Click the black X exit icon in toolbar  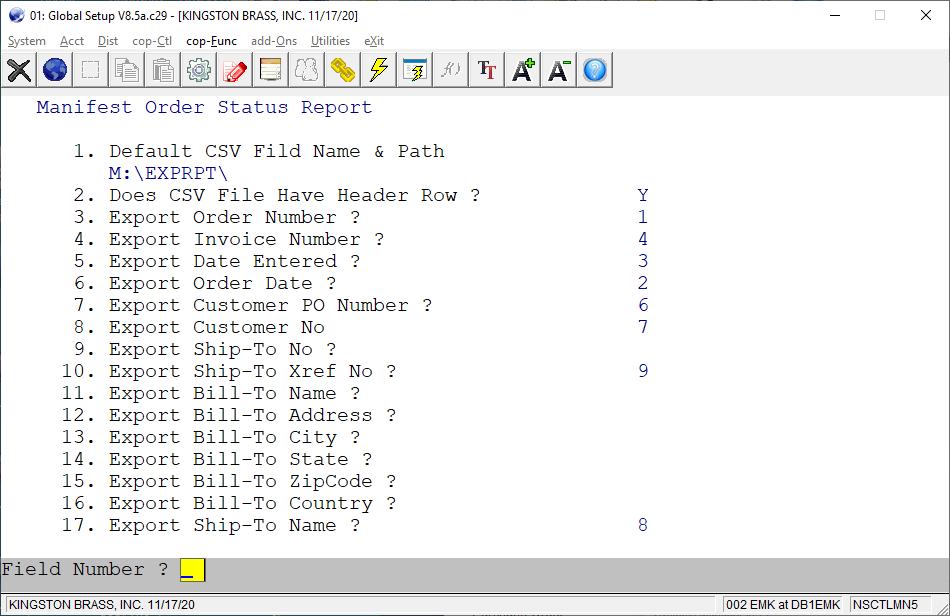(19, 70)
